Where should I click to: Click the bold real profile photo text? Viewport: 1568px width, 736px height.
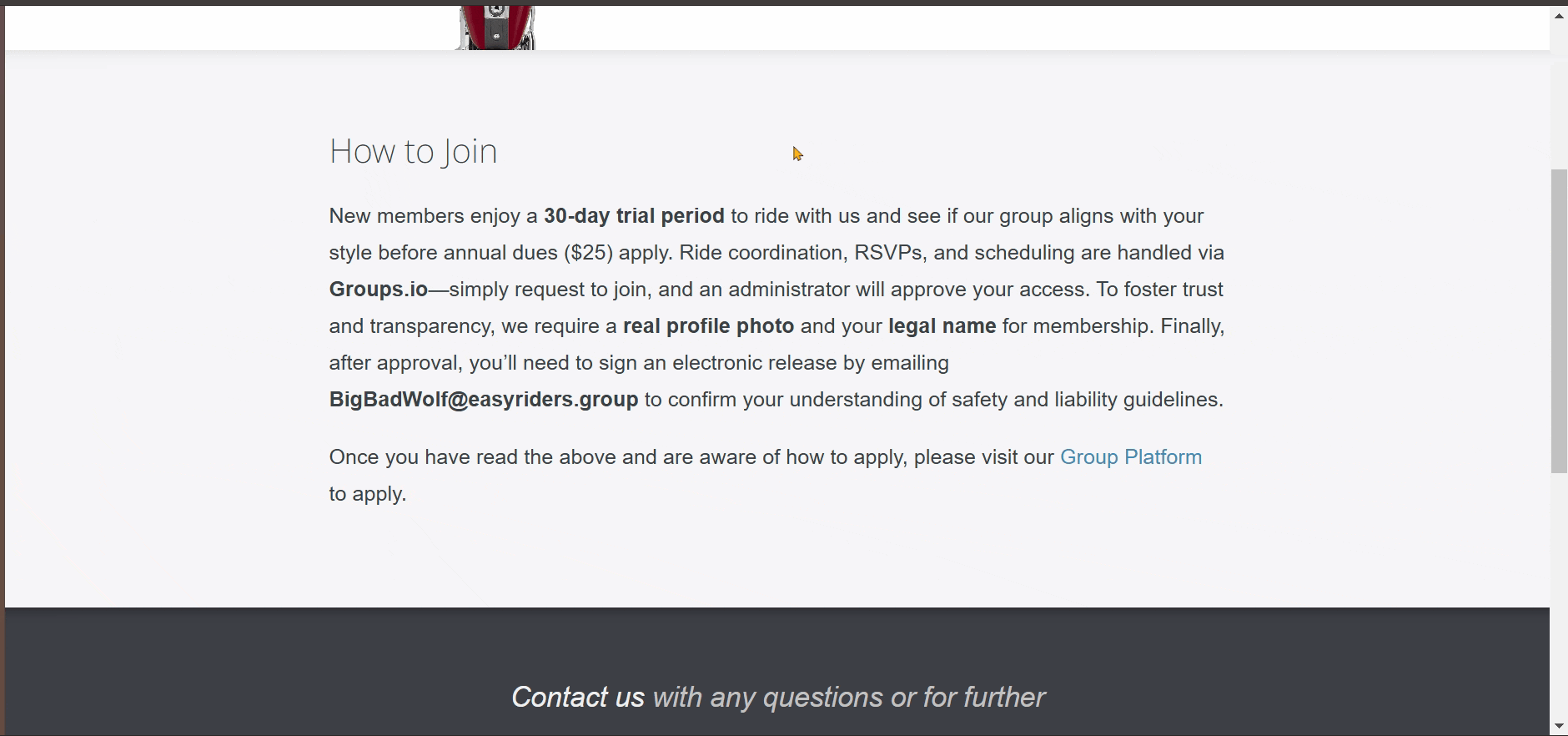[x=708, y=326]
